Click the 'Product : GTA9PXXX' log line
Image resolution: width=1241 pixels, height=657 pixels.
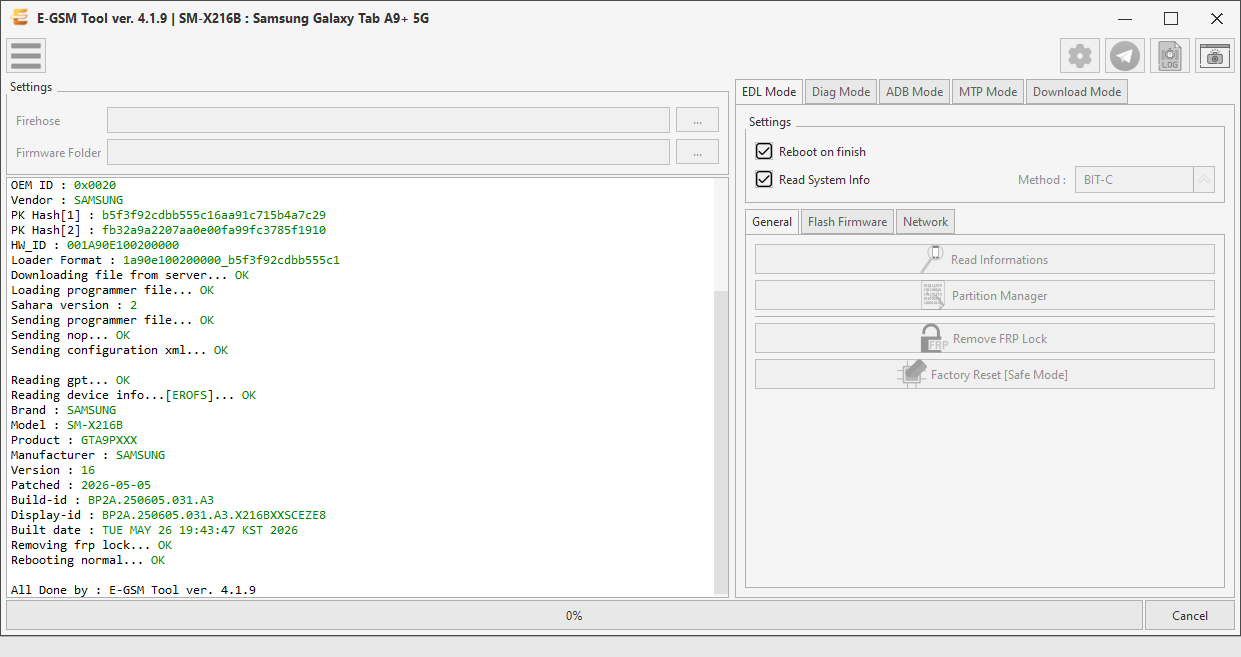pyautogui.click(x=74, y=440)
